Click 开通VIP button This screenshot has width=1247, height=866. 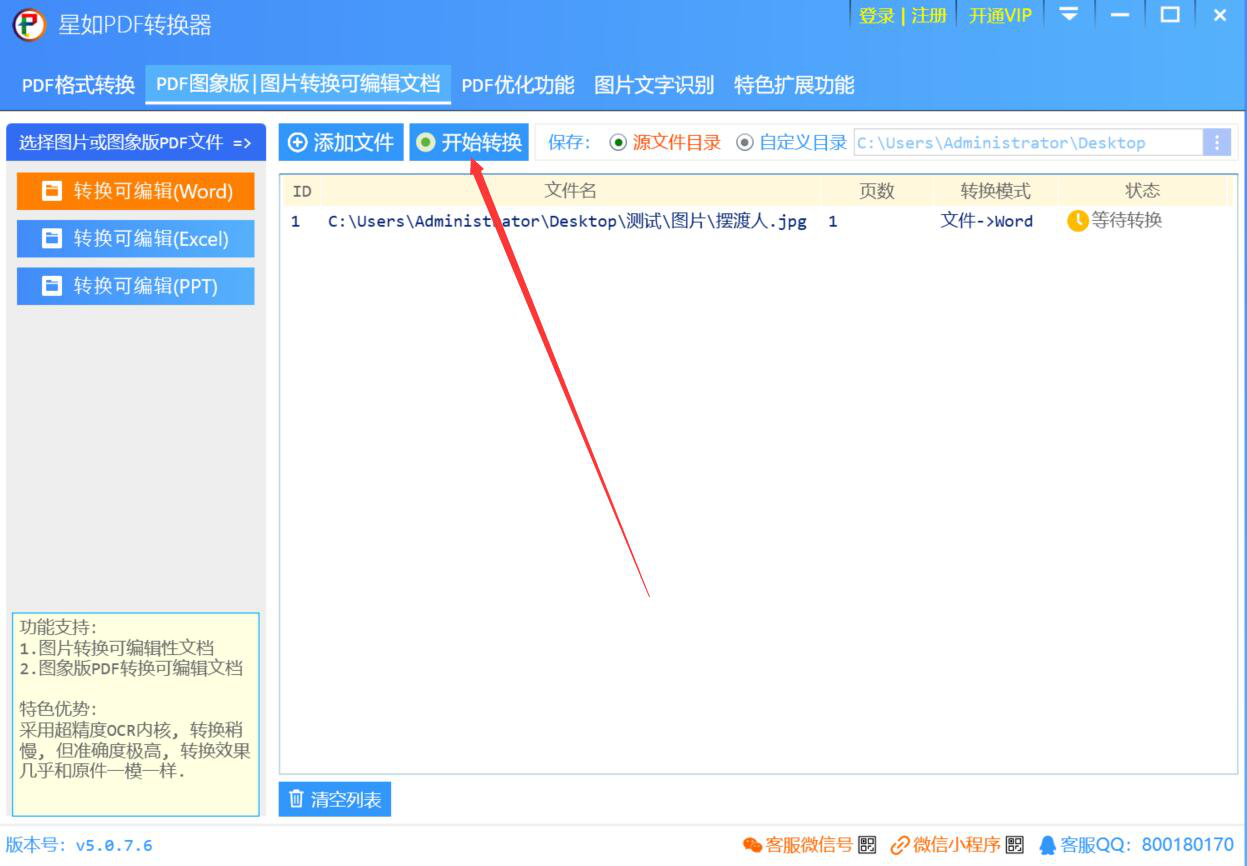[1000, 16]
